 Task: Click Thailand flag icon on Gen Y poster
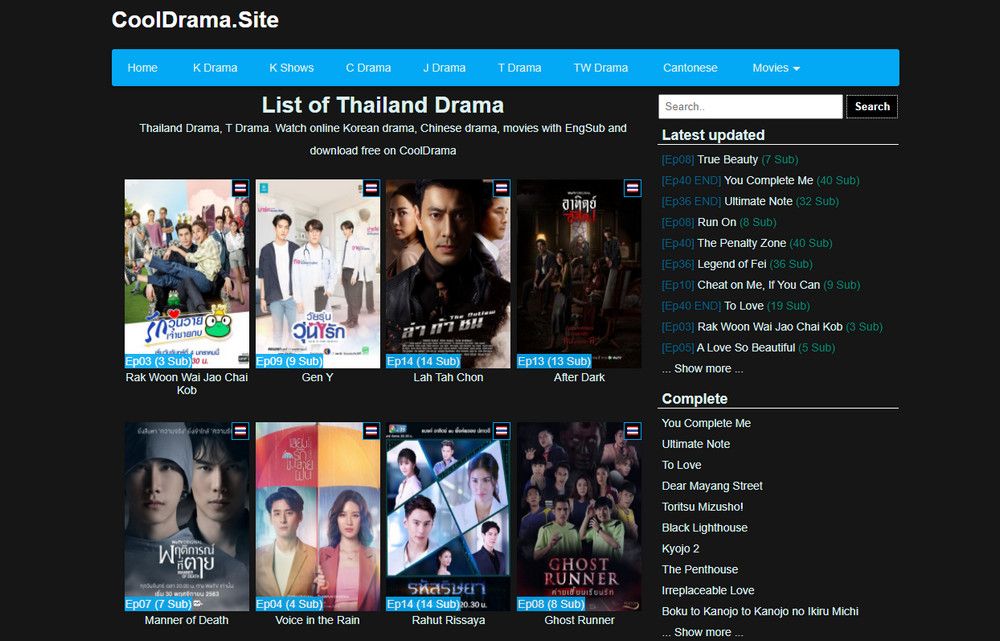coord(371,188)
